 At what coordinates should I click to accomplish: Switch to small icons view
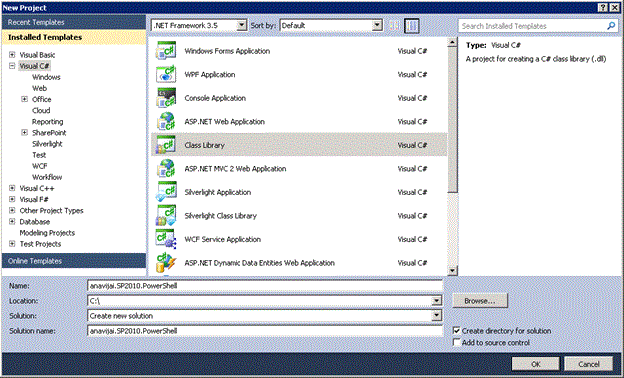[x=394, y=26]
